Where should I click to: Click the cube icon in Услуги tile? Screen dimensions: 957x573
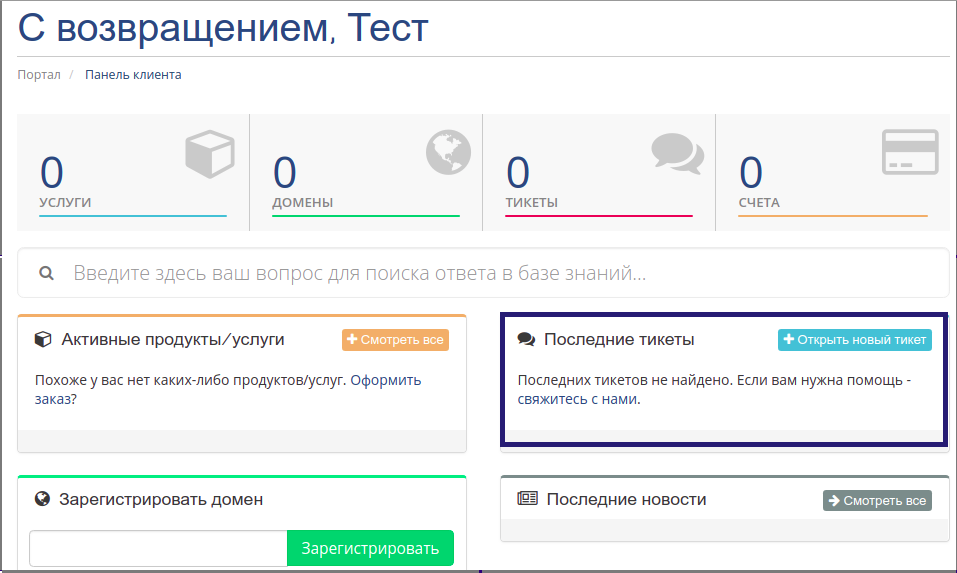pos(210,154)
